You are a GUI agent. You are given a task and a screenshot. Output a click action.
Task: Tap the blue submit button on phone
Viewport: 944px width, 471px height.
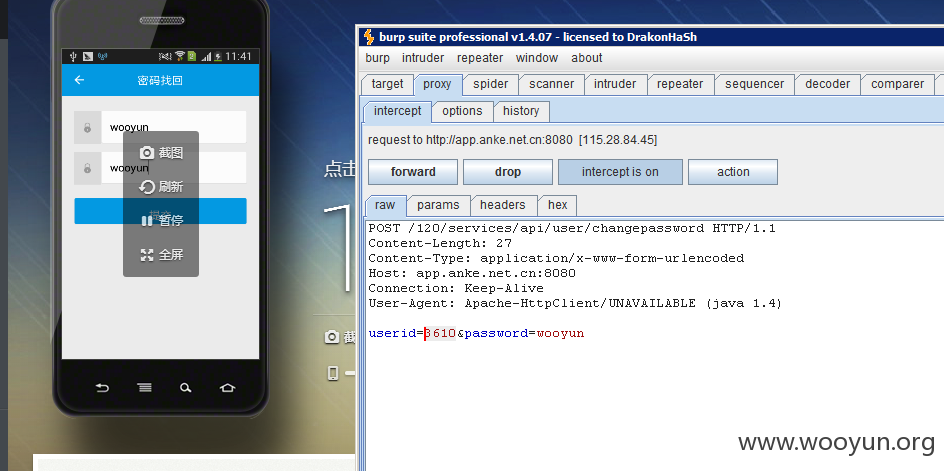(x=160, y=211)
